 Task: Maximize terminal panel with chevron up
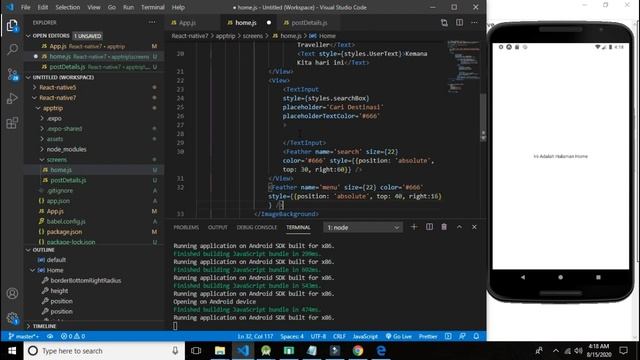(459, 227)
